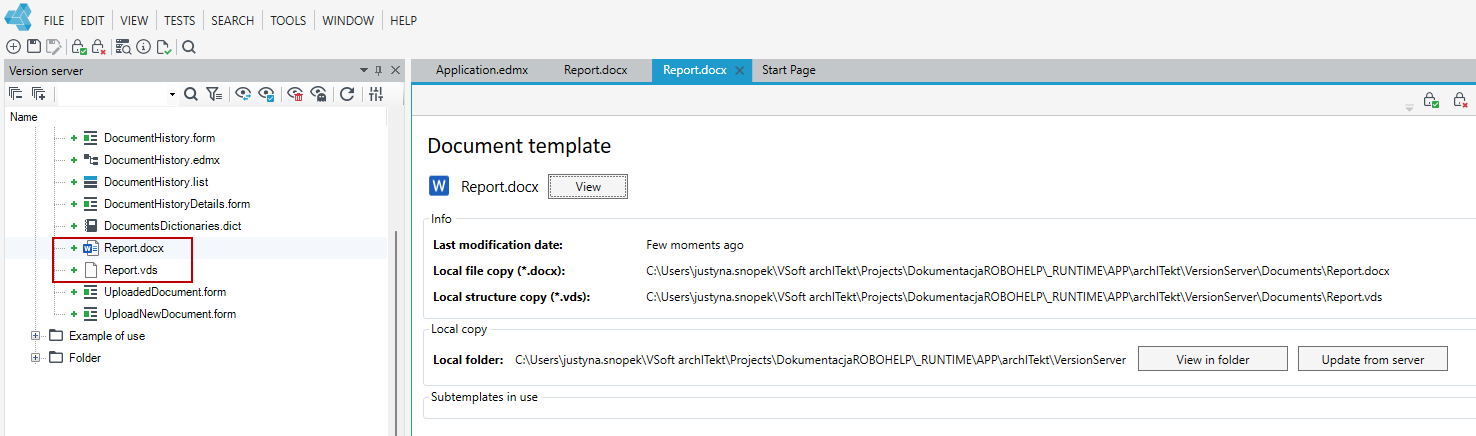Open the filter funnel options icon
The image size is (1476, 436).
click(214, 94)
